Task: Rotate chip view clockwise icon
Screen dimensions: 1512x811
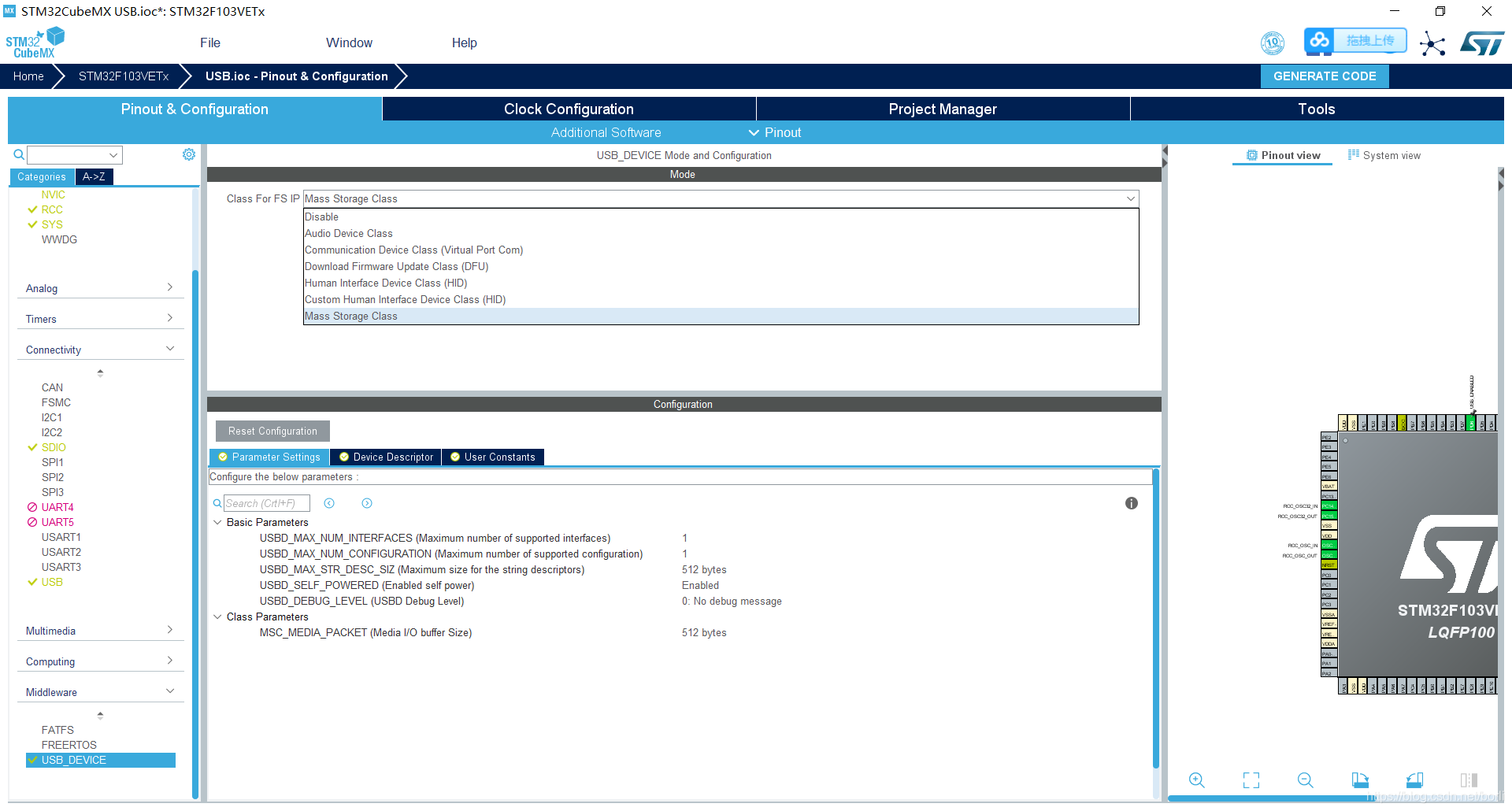Action: point(1360,780)
